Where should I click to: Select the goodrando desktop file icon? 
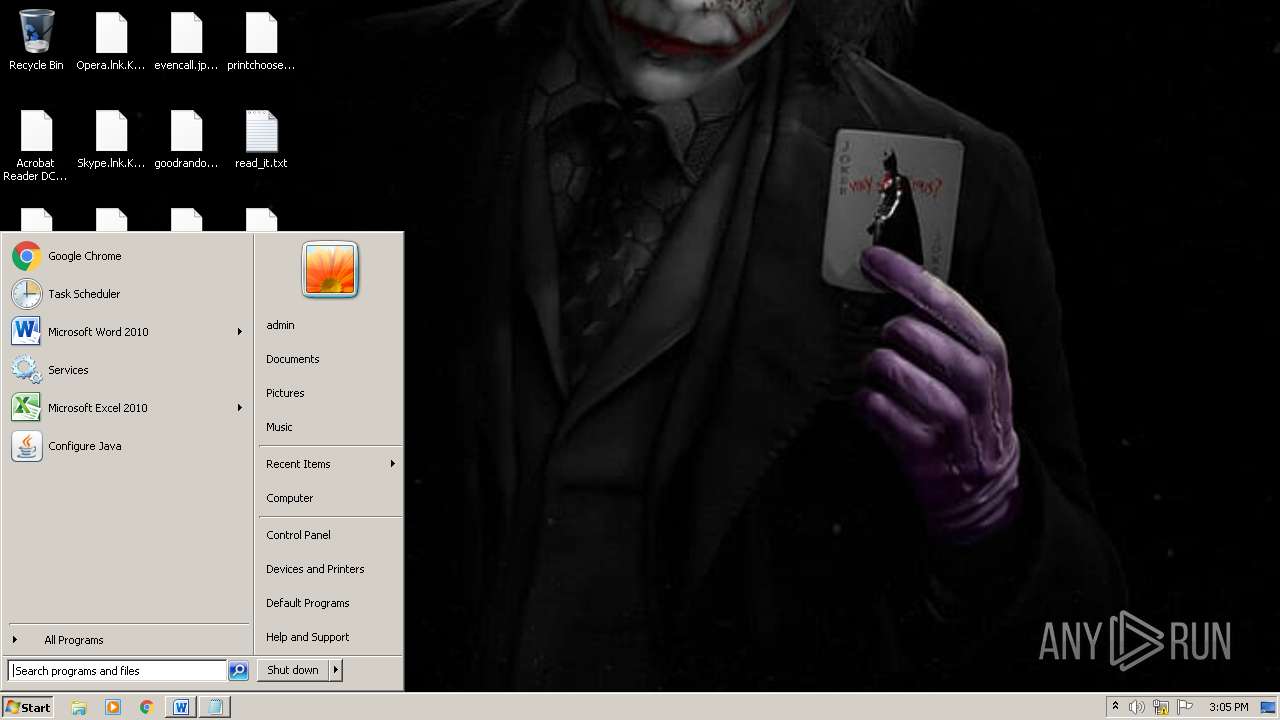186,140
